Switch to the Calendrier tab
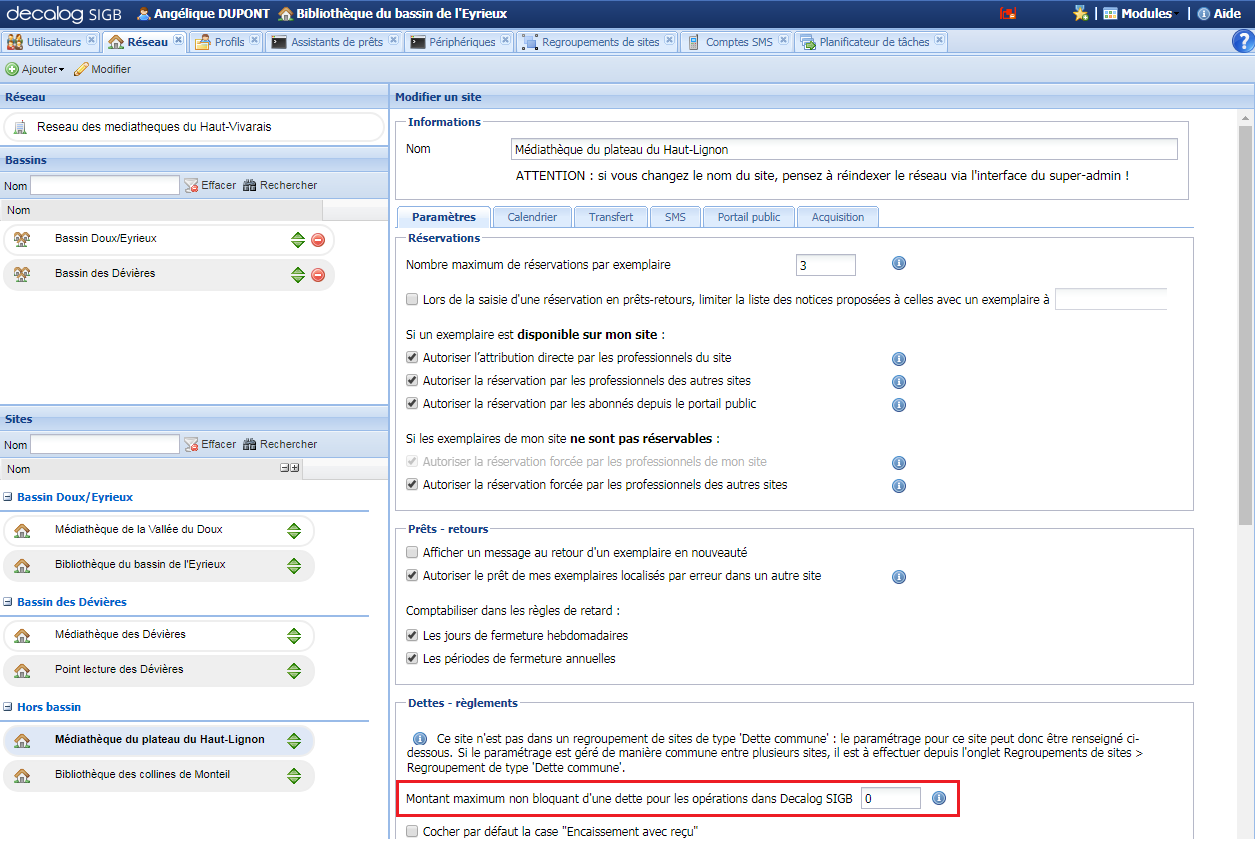This screenshot has width=1255, height=843. pos(531,217)
